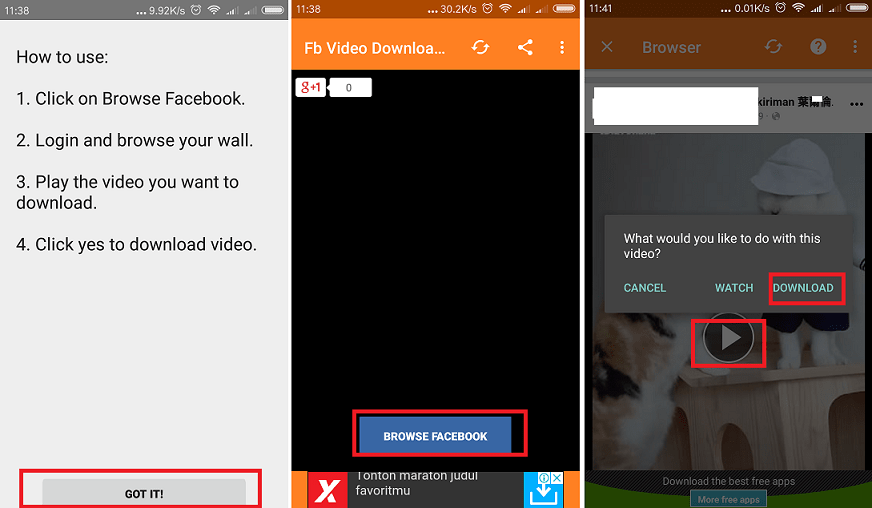The image size is (872, 508).
Task: Click the red X logo in the ad banner
Action: pos(328,490)
